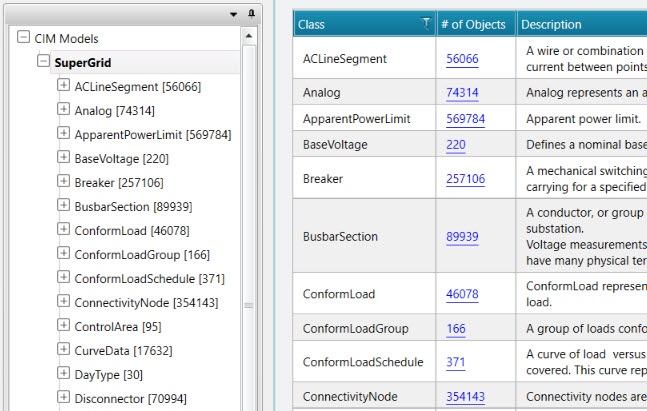Viewport: 647px width, 411px height.
Task: Select ConnectivityNode [354143] tree item
Action: (x=146, y=302)
